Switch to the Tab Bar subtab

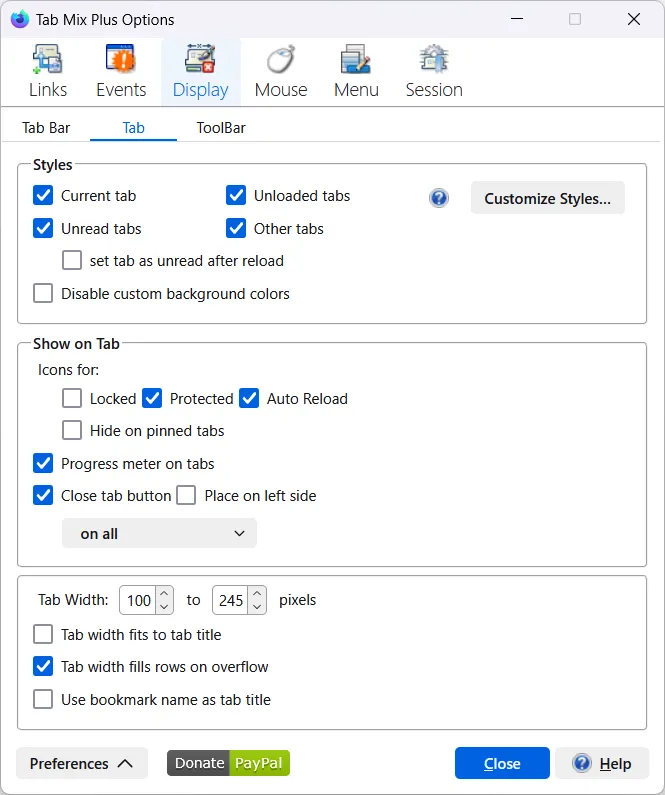click(46, 128)
